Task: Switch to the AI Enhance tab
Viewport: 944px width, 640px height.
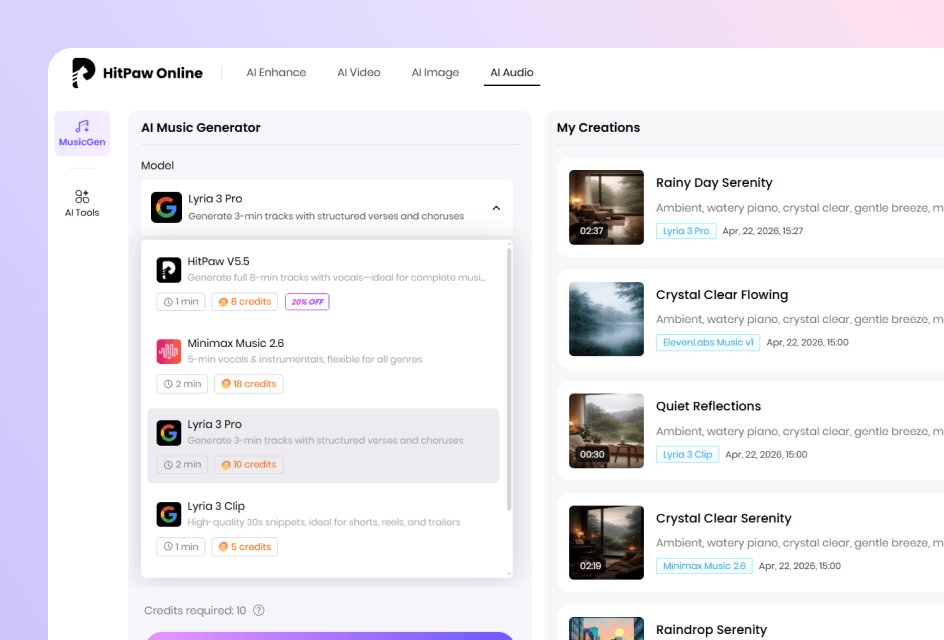Action: coord(276,73)
